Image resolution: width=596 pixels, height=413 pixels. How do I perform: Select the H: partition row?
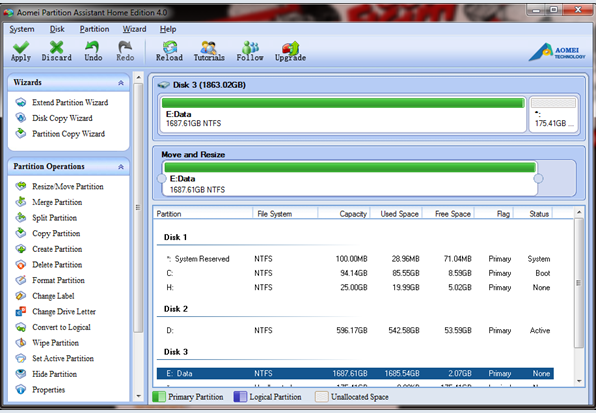(x=355, y=288)
